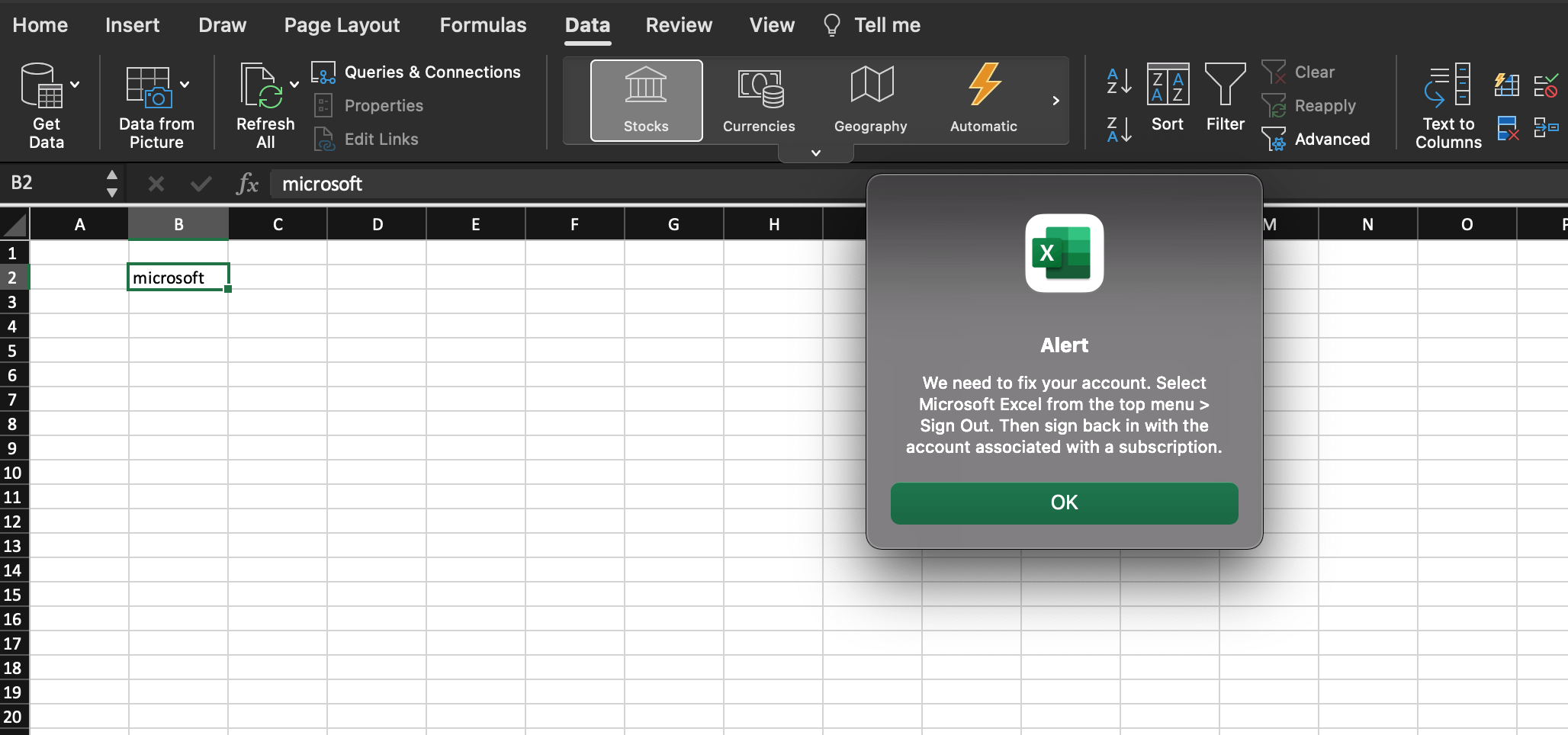Image resolution: width=1568 pixels, height=735 pixels.
Task: Click the Remove Duplicates icon
Action: [1508, 128]
